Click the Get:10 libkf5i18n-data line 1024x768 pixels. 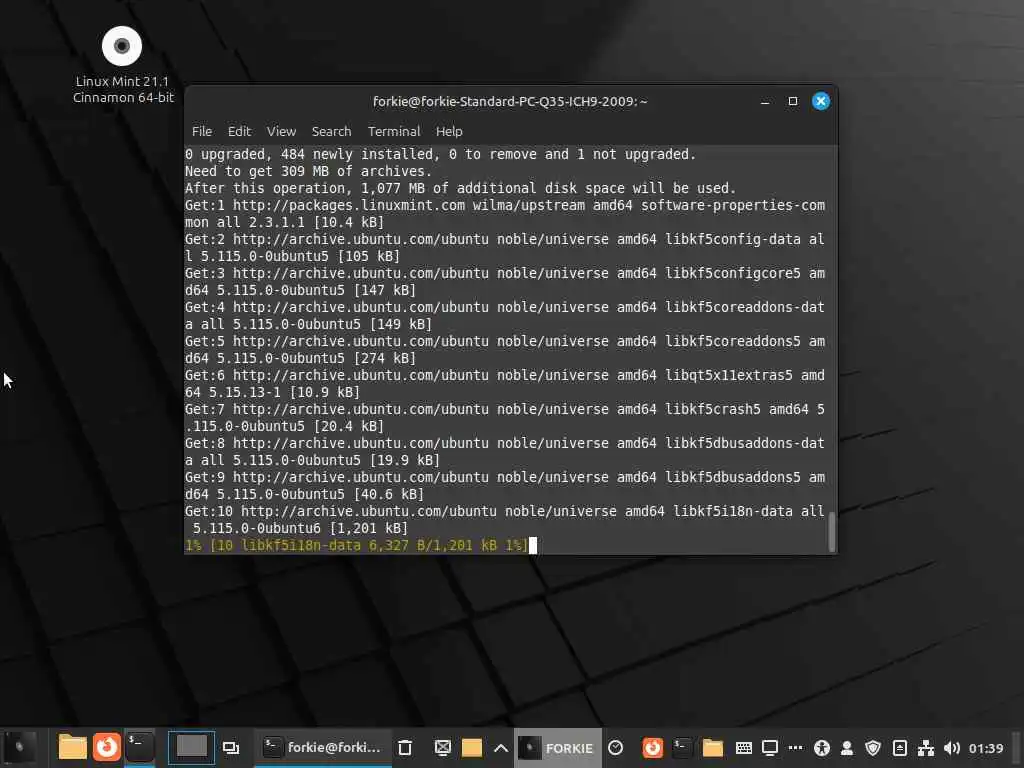tap(504, 519)
